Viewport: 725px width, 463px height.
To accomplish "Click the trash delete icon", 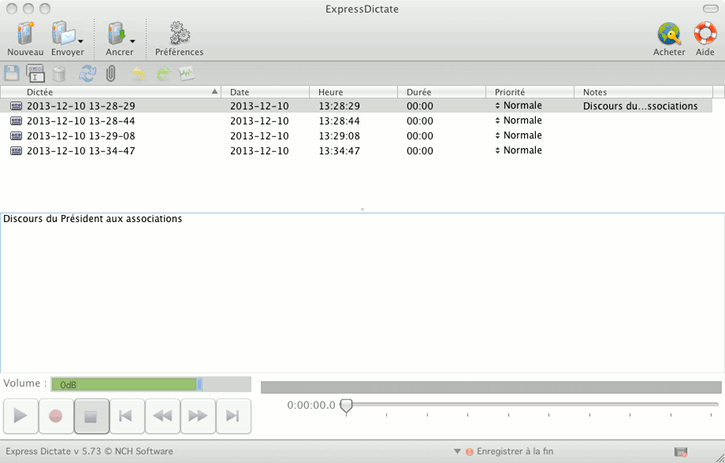I will [59, 73].
